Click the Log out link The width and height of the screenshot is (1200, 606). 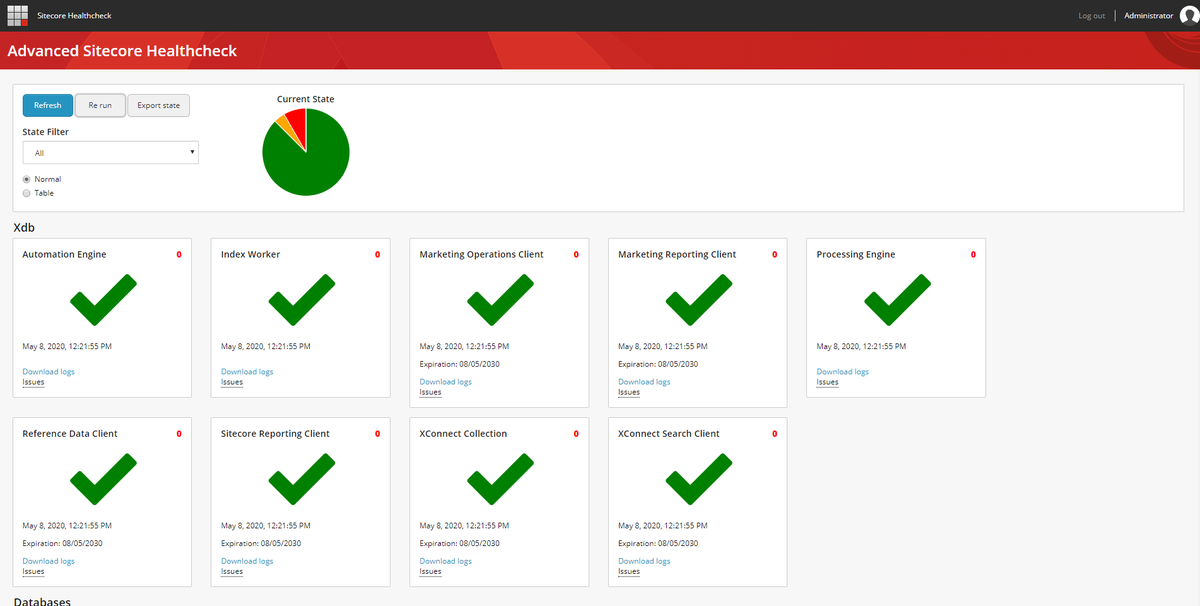pos(1092,16)
